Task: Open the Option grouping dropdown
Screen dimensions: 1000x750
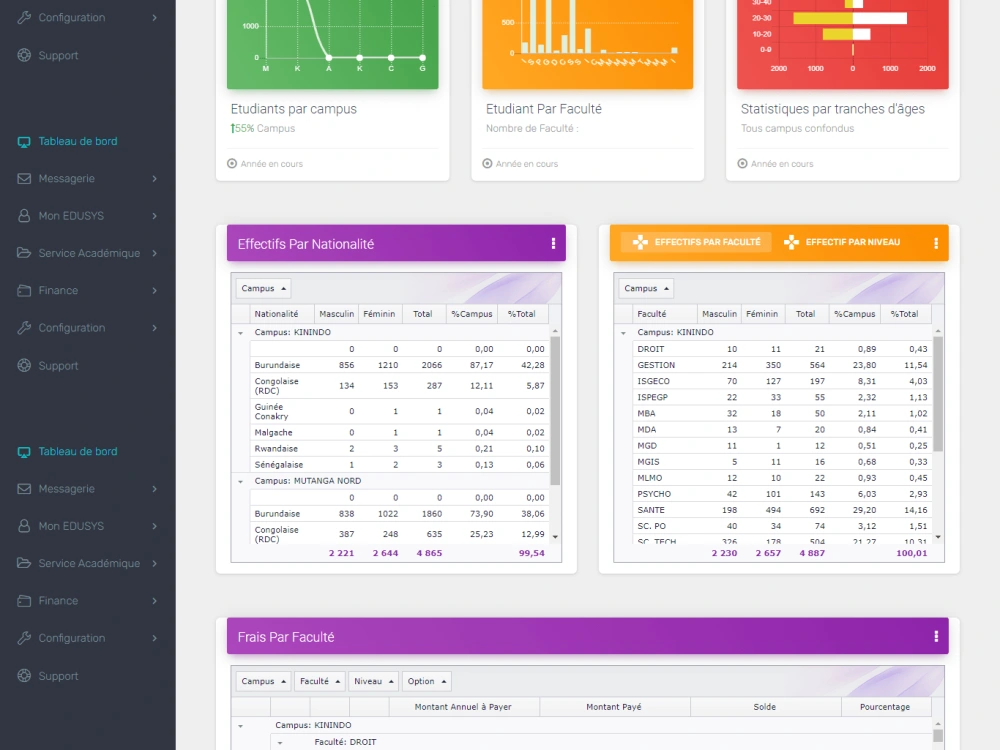Action: click(427, 681)
